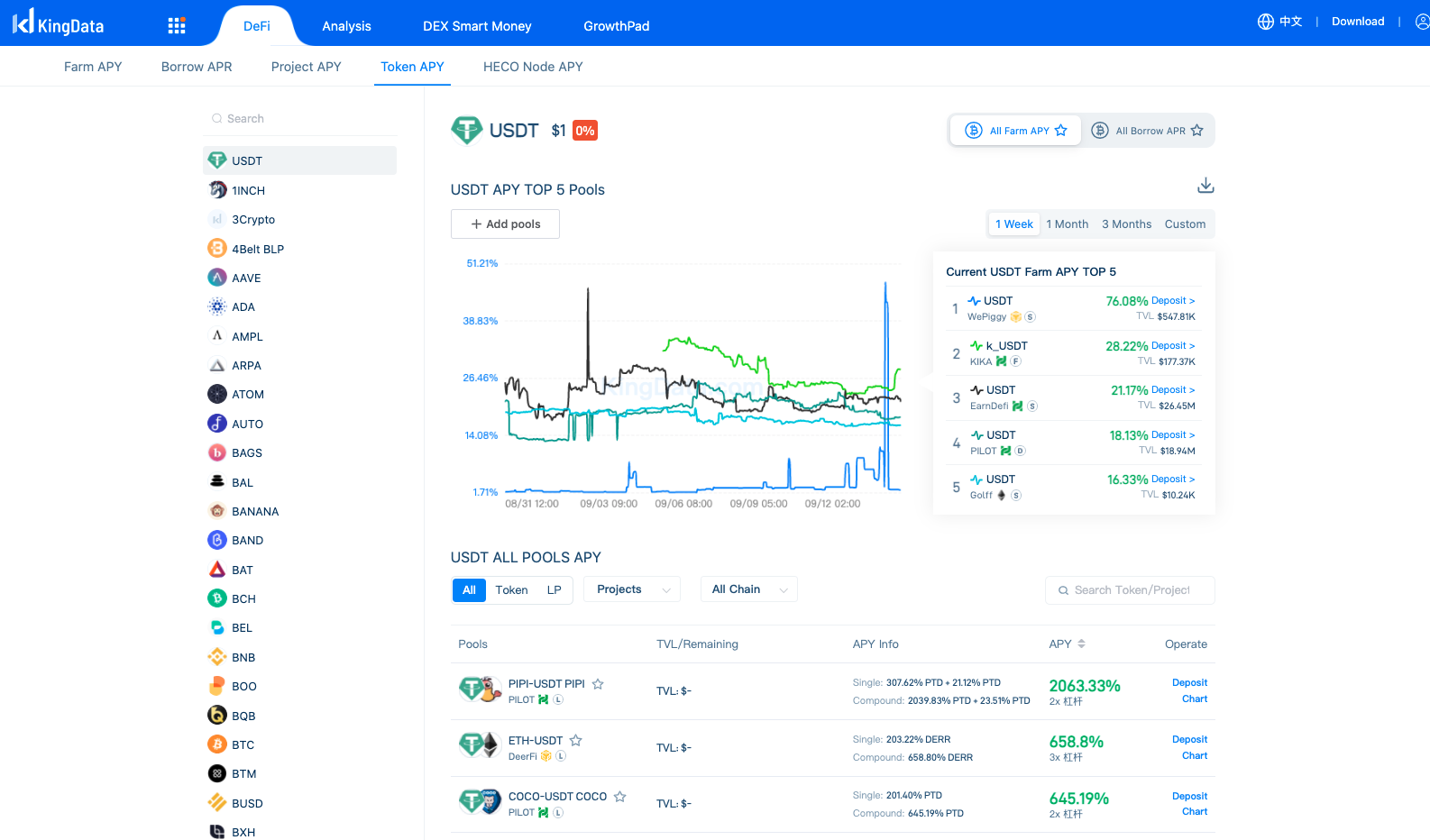Open the Analysis tab
This screenshot has width=1430, height=840.
coord(346,26)
